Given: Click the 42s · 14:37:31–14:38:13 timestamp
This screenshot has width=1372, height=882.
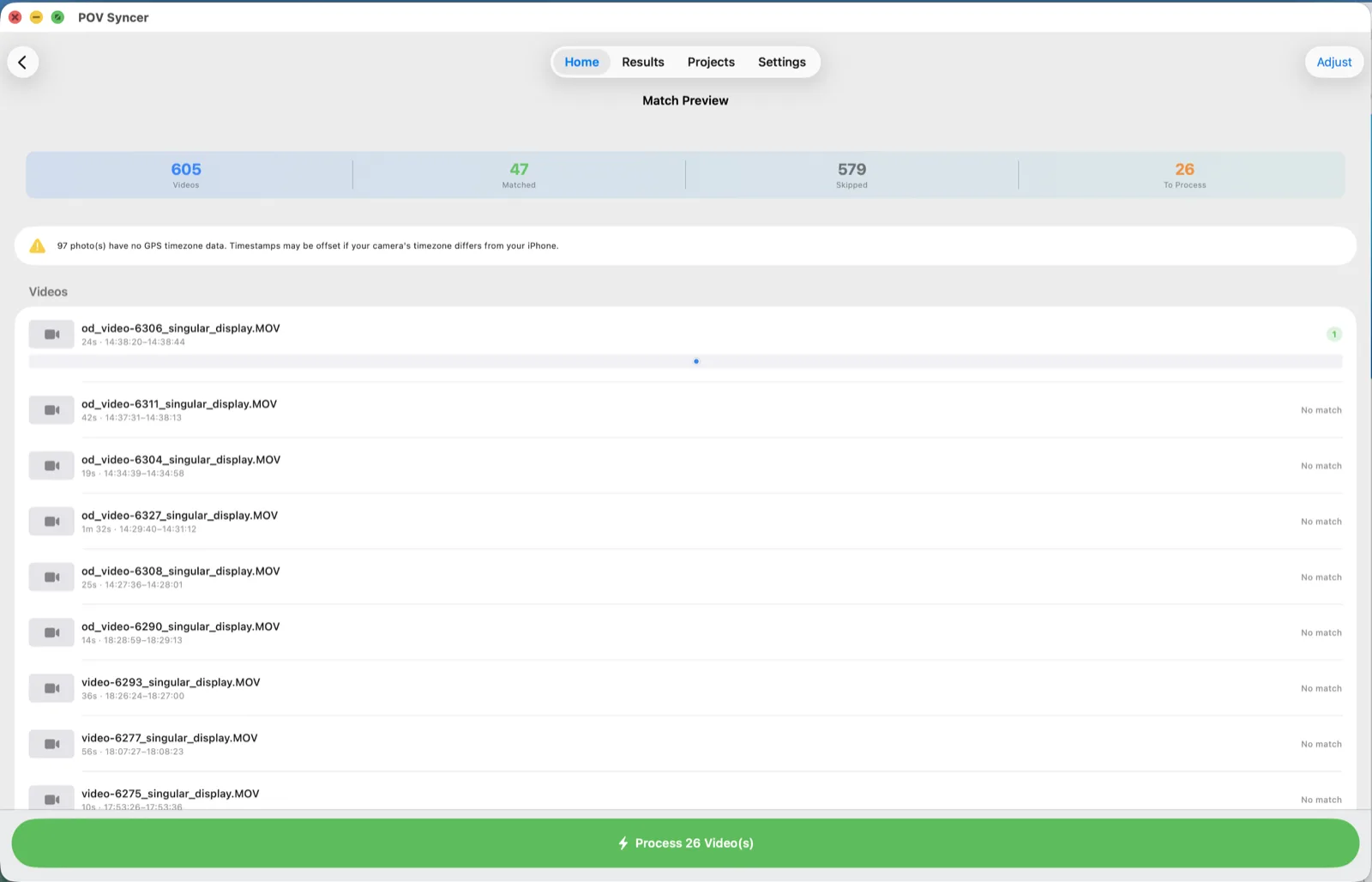Looking at the screenshot, I should click(131, 418).
